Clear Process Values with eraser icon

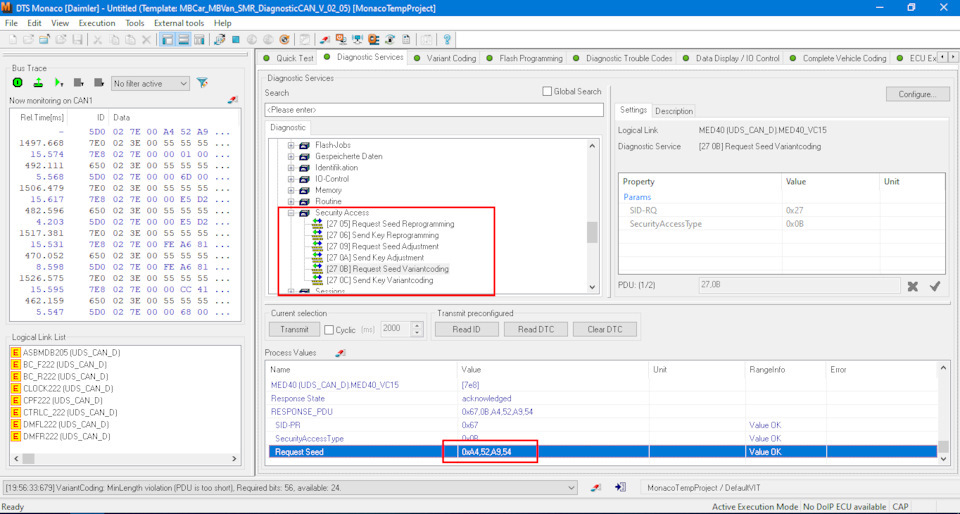(x=340, y=353)
